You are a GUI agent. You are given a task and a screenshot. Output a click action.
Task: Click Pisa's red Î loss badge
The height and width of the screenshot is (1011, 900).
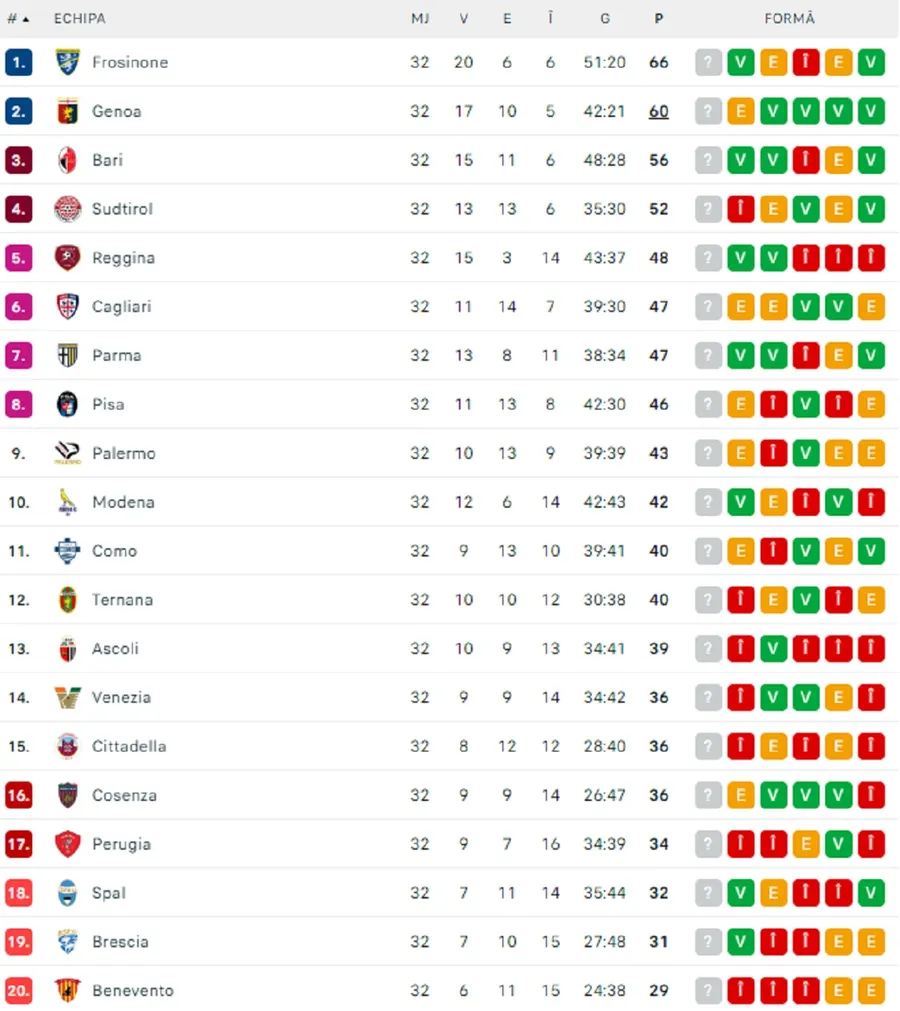774,404
